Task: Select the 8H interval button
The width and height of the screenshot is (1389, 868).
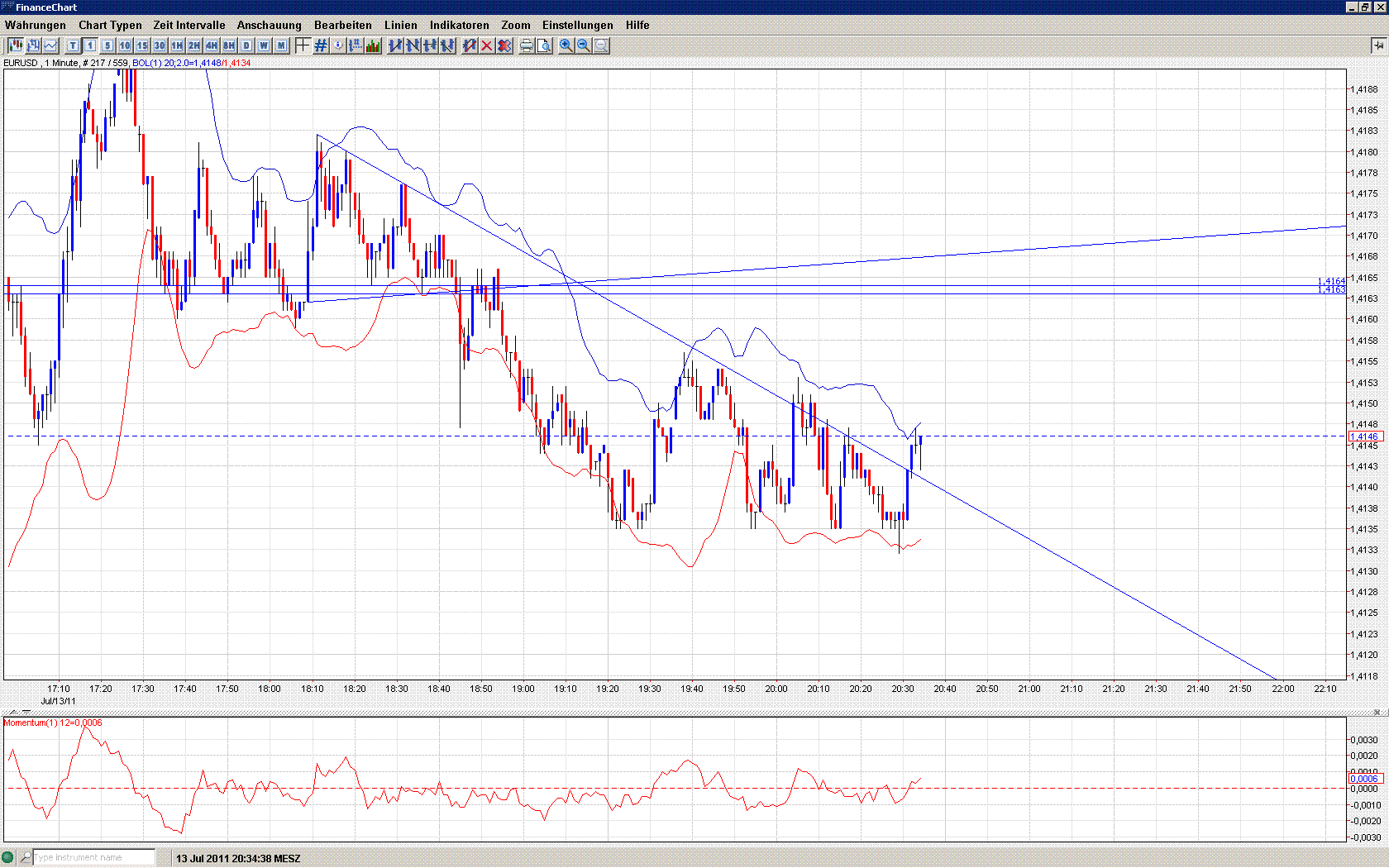Action: point(229,45)
